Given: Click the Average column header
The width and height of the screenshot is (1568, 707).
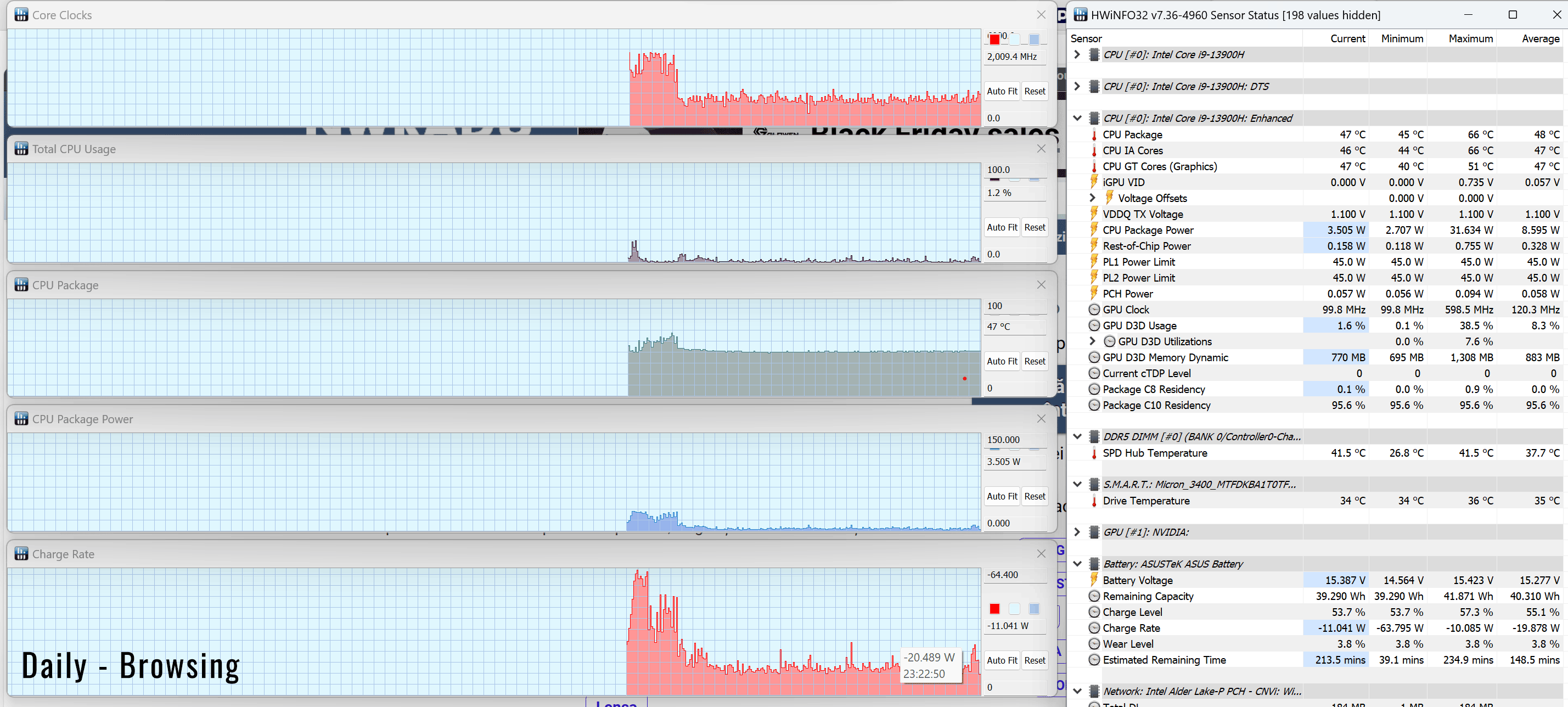Looking at the screenshot, I should (1530, 38).
